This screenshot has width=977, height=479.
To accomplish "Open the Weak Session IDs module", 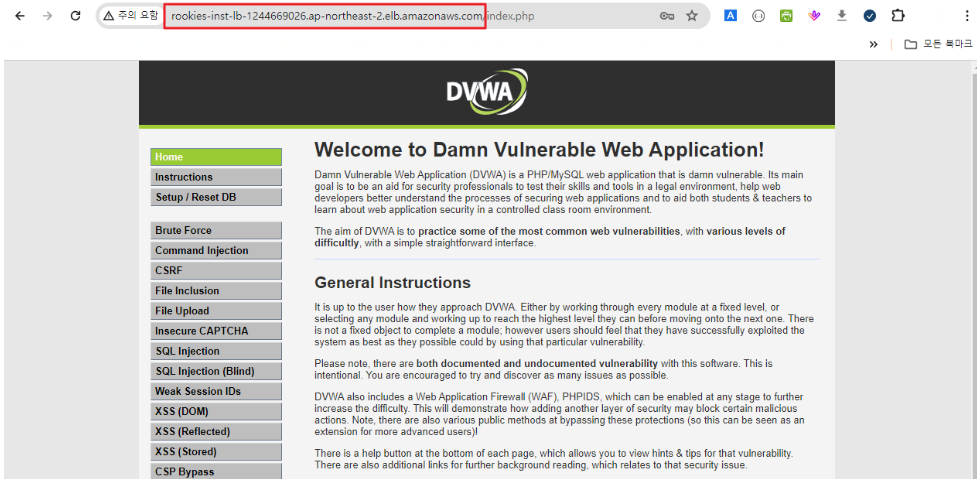I will [216, 391].
